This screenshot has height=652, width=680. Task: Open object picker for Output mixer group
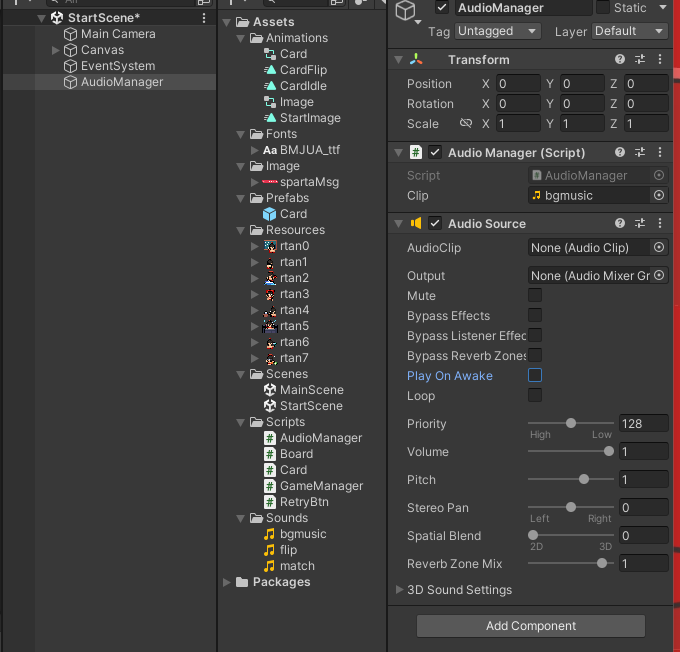click(x=659, y=275)
